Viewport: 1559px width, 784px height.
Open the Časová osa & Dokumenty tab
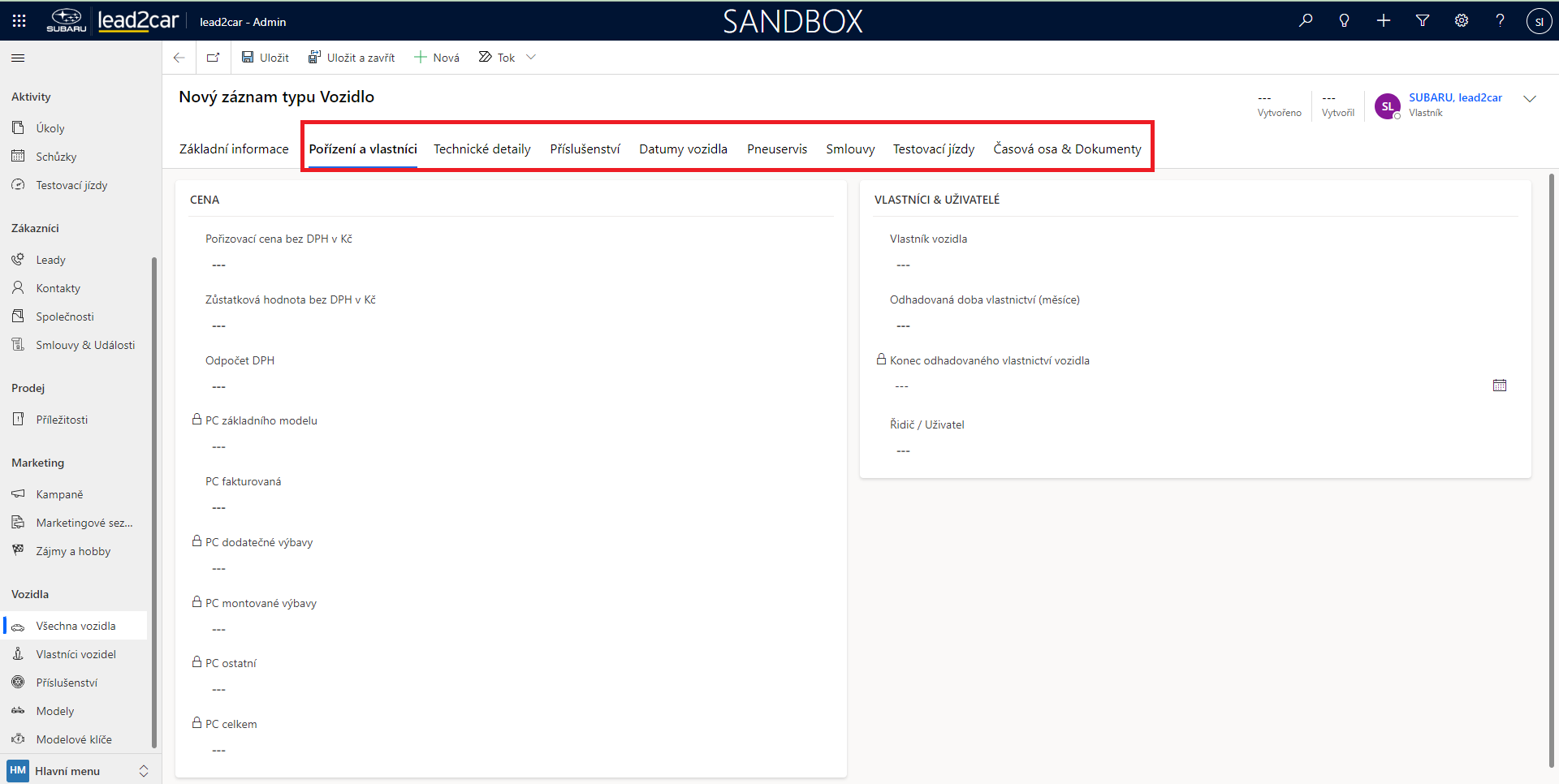pos(1067,149)
